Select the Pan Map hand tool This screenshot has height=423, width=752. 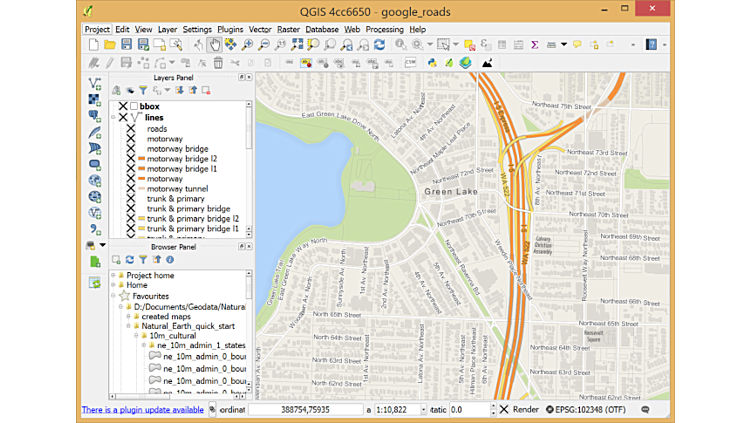[x=214, y=45]
